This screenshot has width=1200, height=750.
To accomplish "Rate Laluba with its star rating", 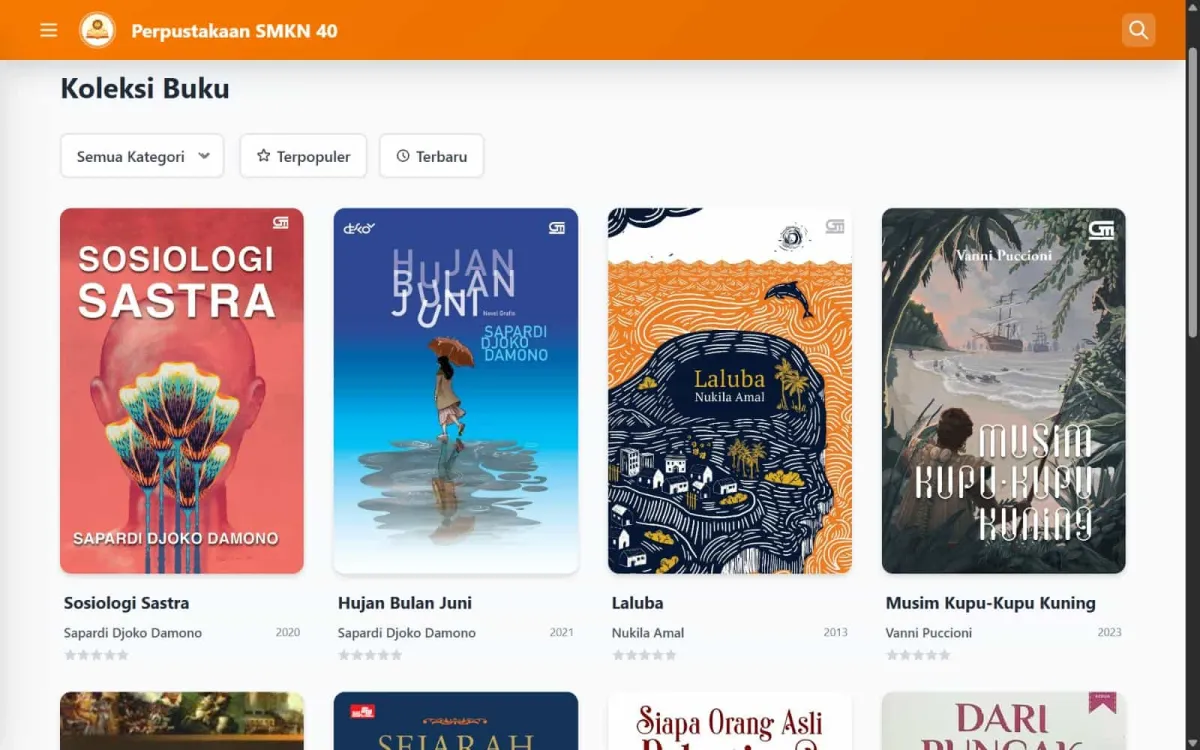I will coord(645,655).
